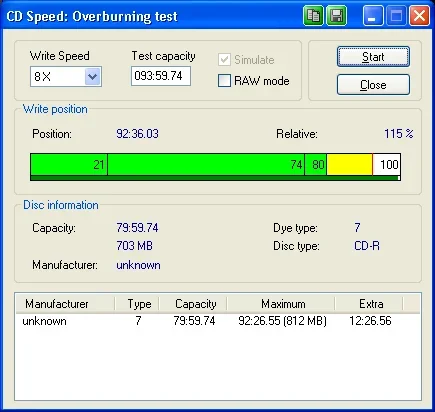
Task: Click the copy to clipboard icon
Action: (x=313, y=16)
